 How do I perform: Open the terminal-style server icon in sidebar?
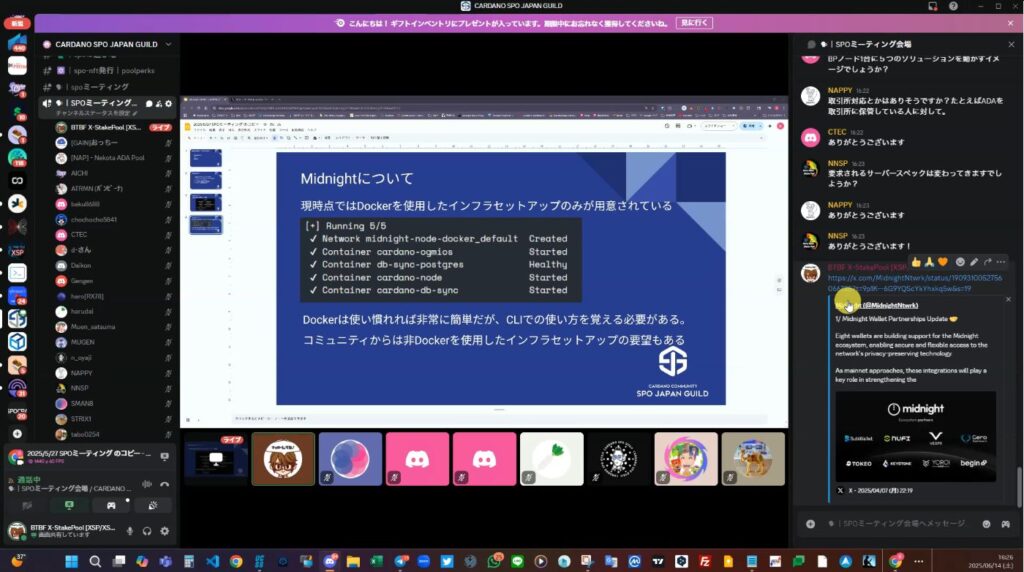(17, 273)
